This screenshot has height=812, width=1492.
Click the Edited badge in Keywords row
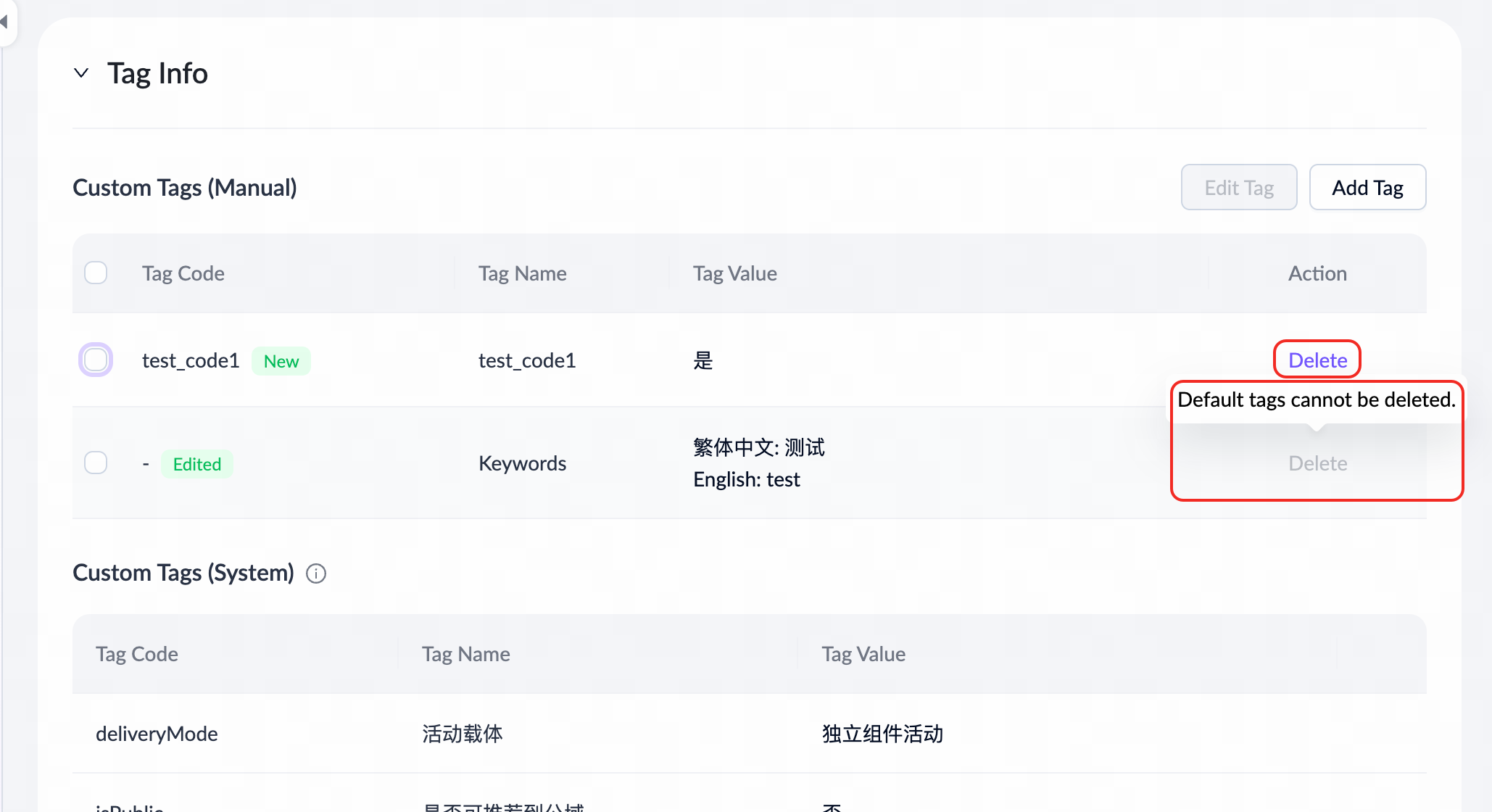click(197, 464)
